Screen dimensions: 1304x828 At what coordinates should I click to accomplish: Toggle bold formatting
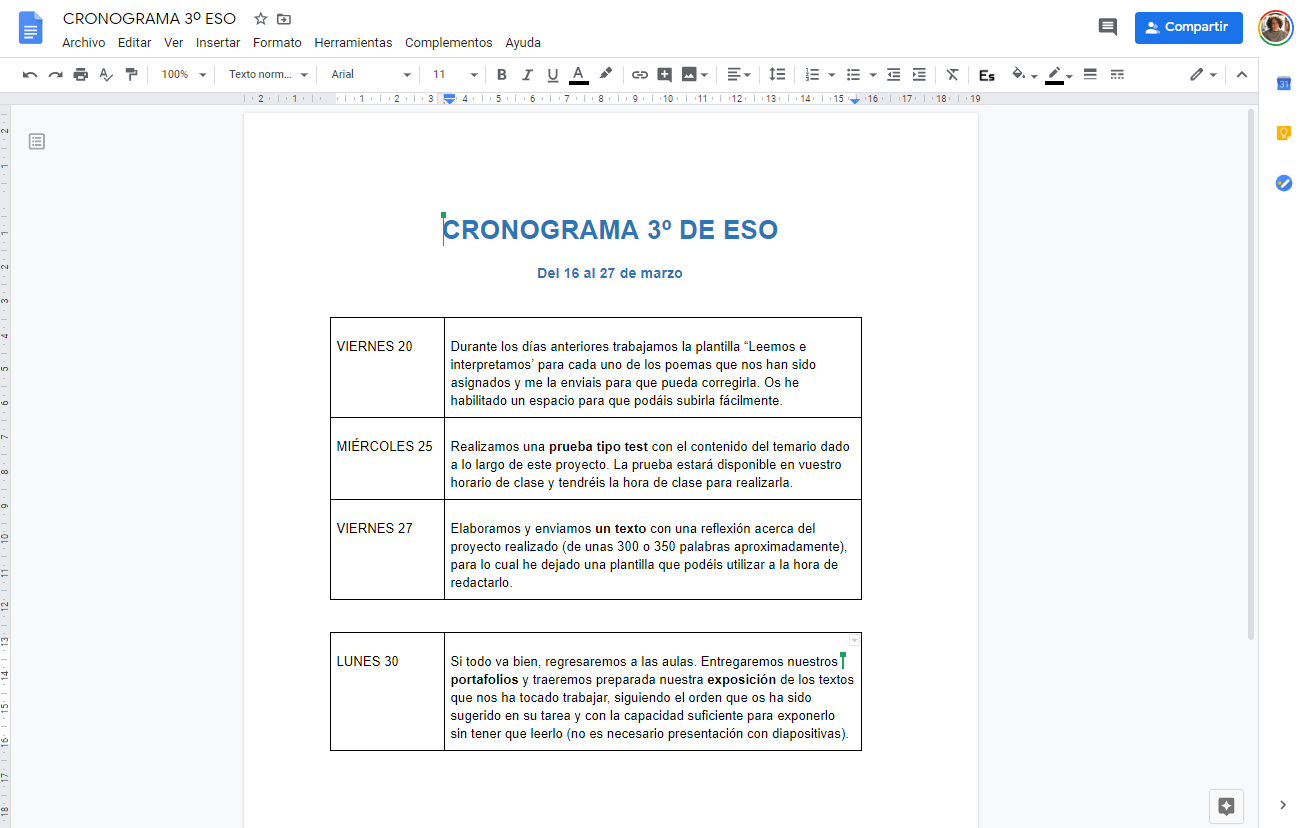tap(502, 75)
